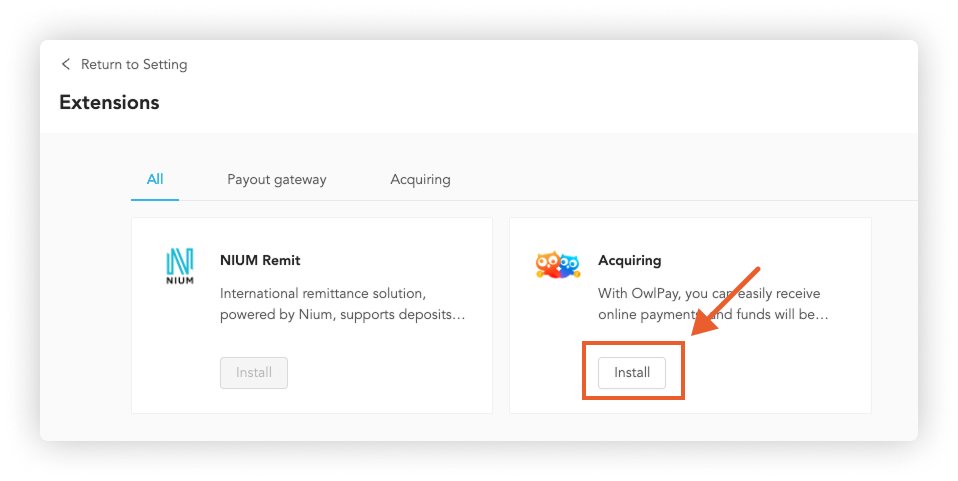Click the orange highlight box border
Viewport: 958px width, 481px height.
[584, 371]
